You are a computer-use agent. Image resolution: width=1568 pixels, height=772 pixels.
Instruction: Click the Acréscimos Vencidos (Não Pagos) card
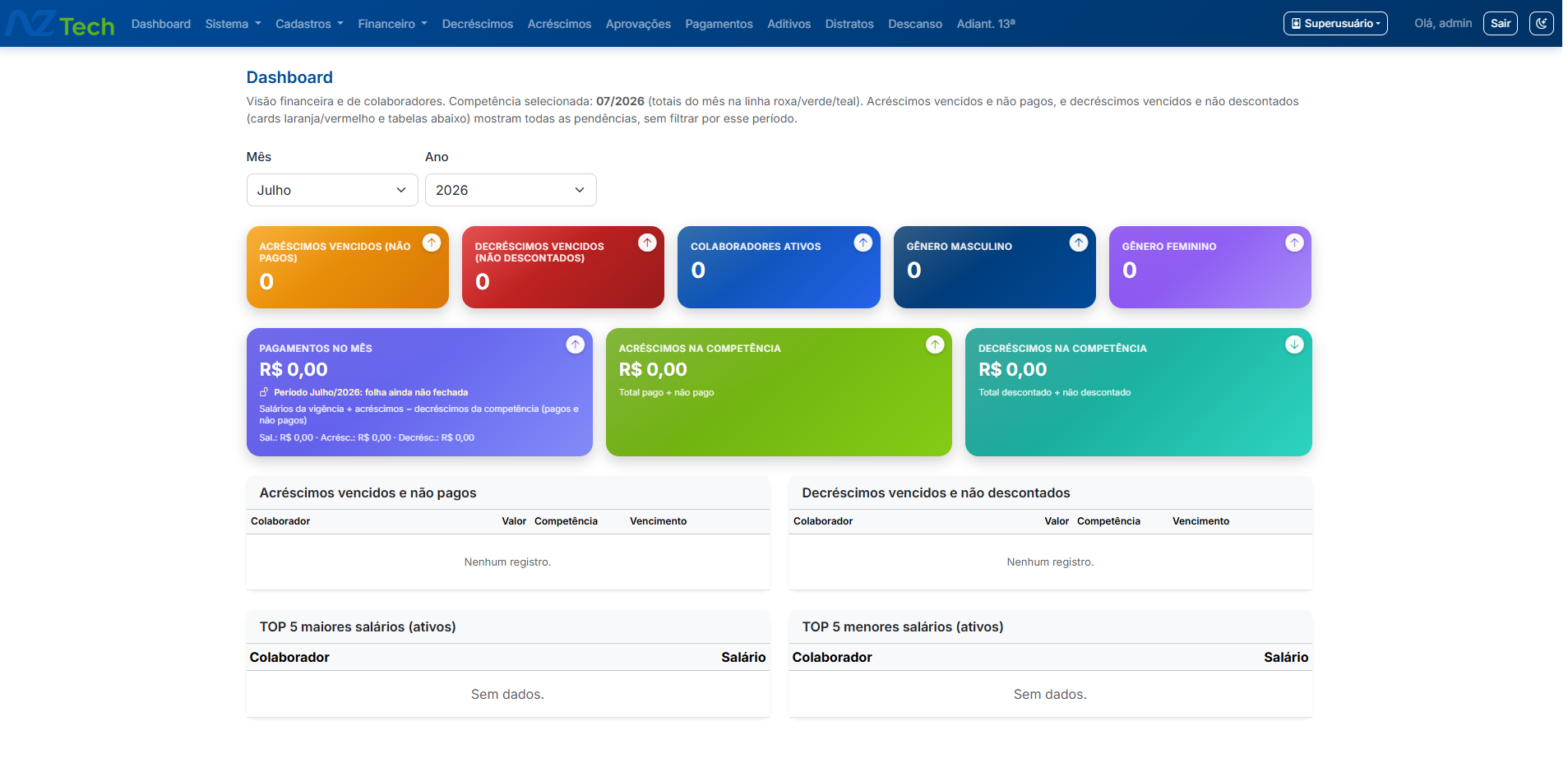pos(348,267)
